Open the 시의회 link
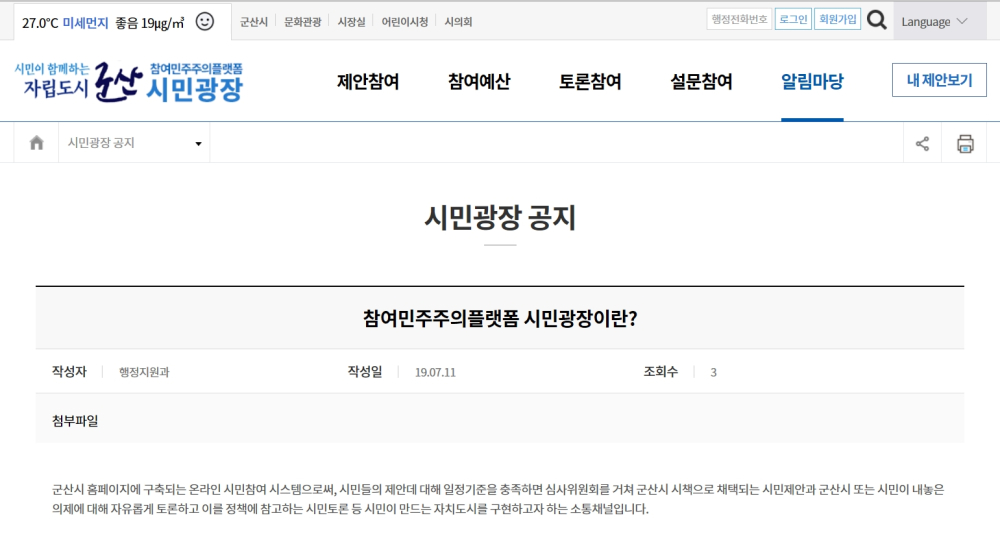The width and height of the screenshot is (1000, 544). 458,21
